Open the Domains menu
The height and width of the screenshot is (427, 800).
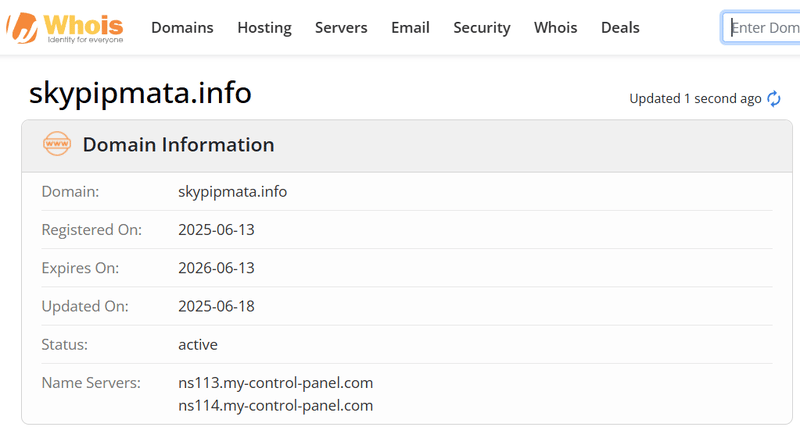182,28
